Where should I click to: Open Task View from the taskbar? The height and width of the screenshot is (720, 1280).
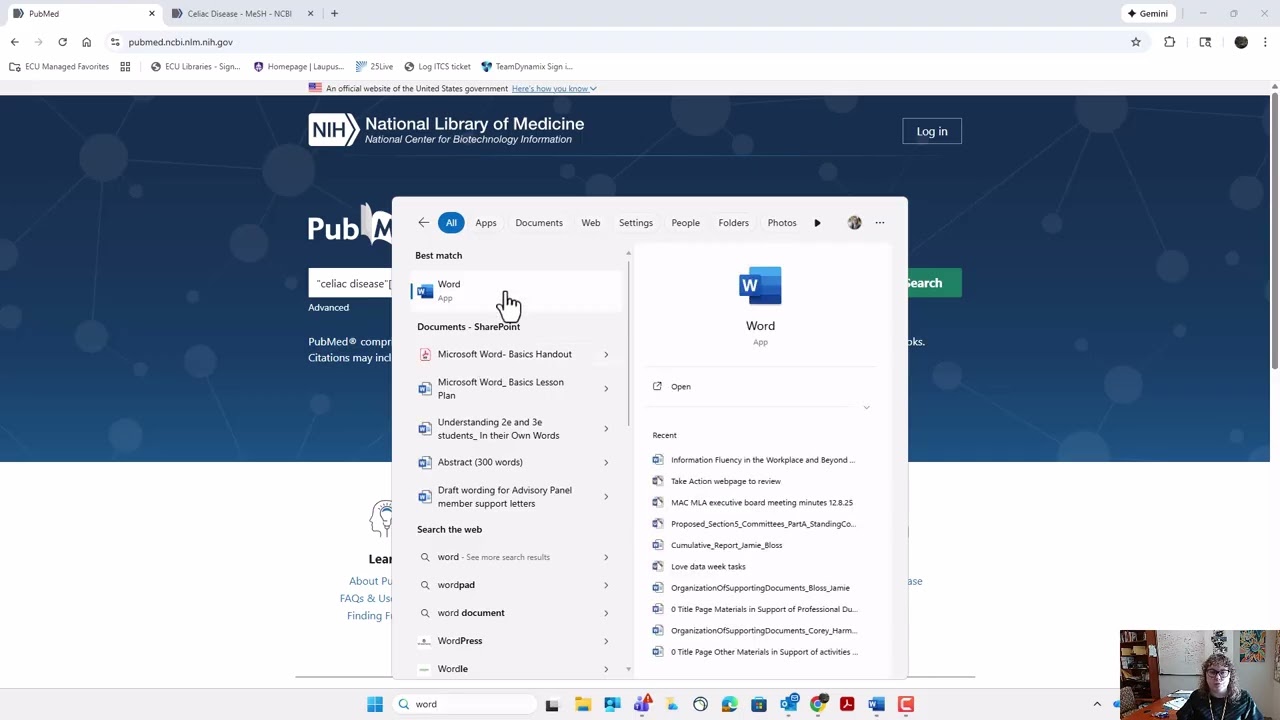point(551,704)
